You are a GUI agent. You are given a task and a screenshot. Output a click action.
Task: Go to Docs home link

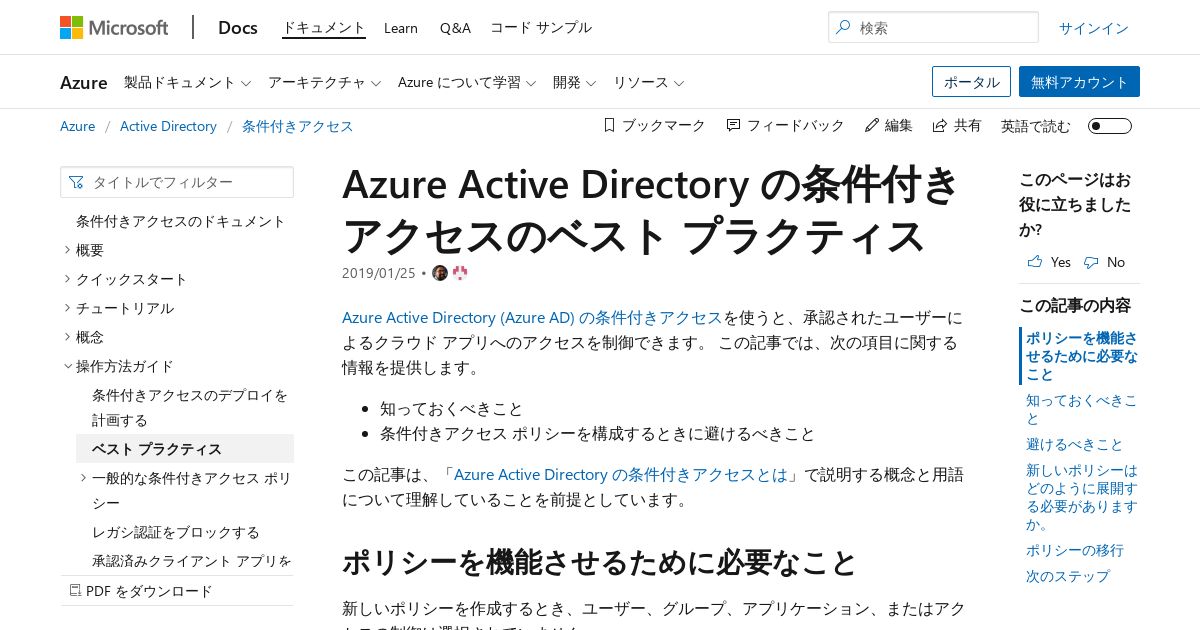point(238,27)
